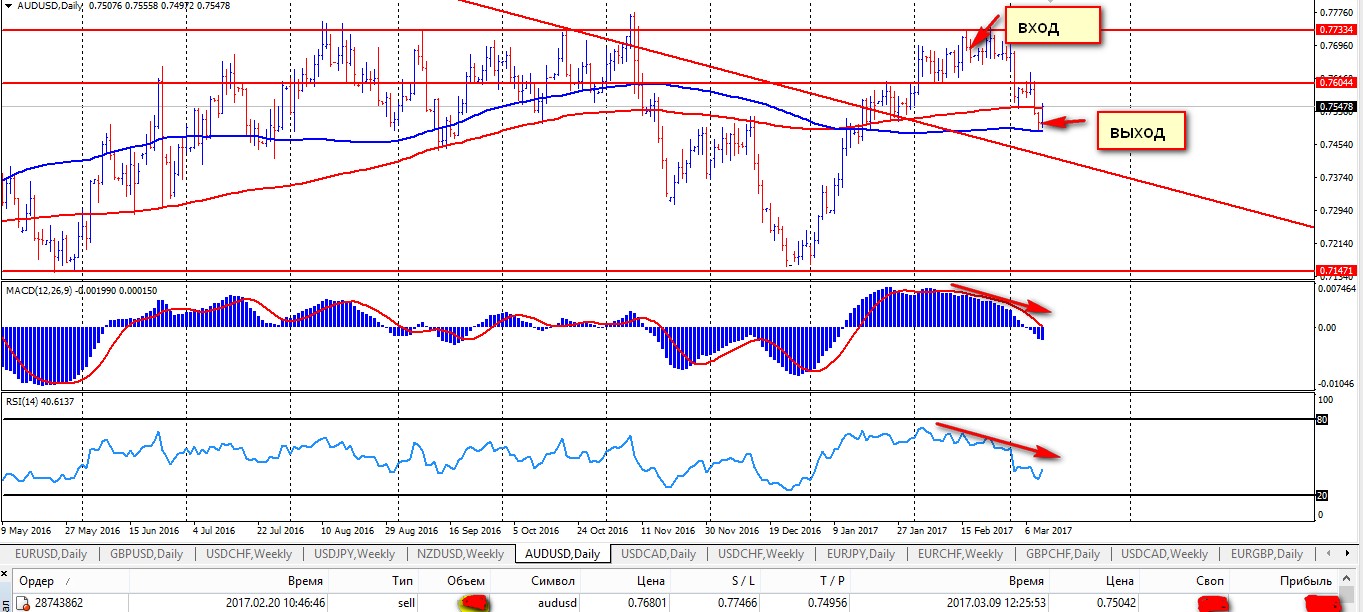Viewport: 1363px width, 612px height.
Task: Click the order icon beside ticket 28743862
Action: click(x=21, y=603)
